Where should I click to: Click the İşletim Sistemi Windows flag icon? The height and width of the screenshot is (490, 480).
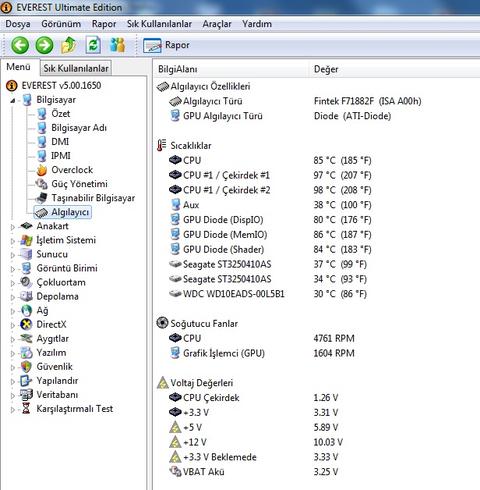point(26,240)
